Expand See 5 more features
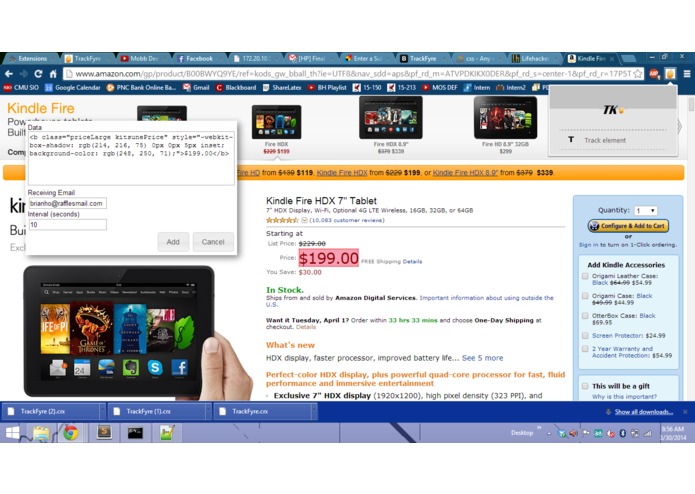 tap(482, 358)
